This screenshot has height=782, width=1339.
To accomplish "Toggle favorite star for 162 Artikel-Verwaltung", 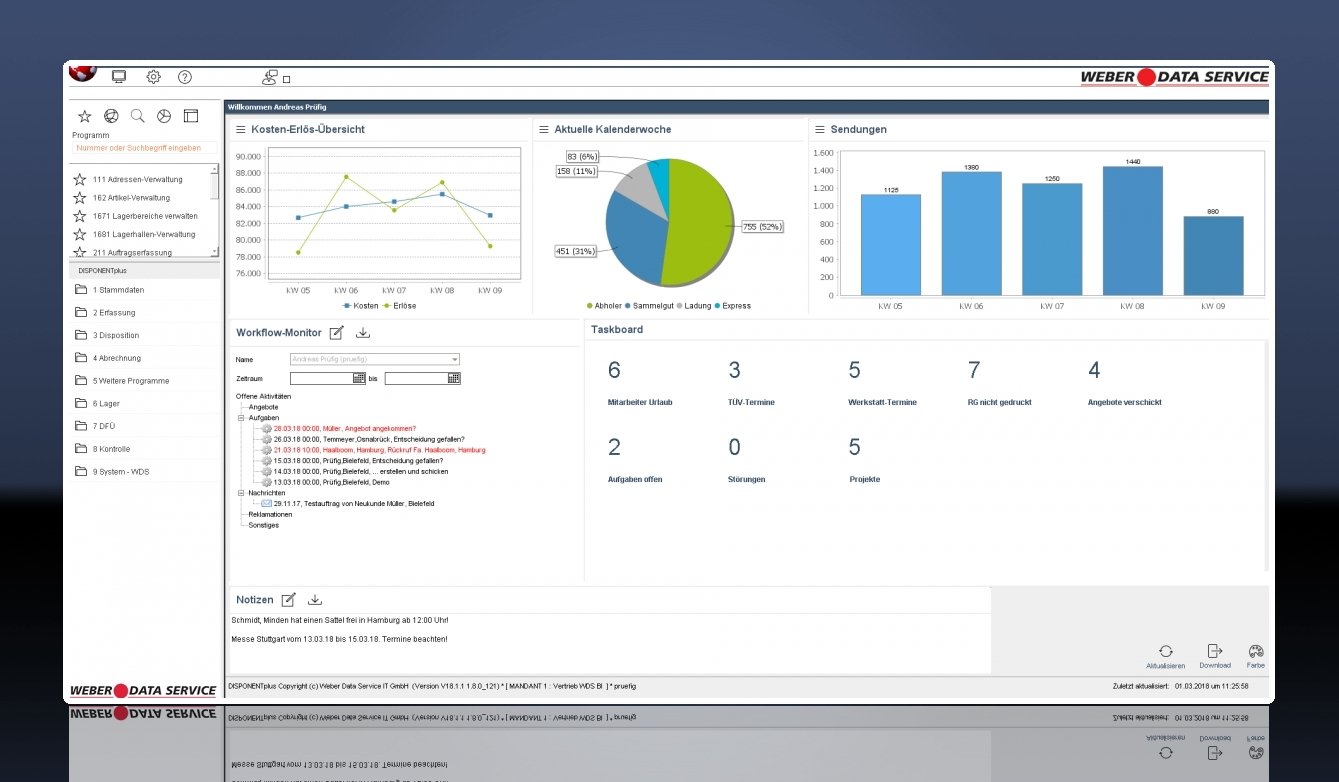I will [79, 198].
